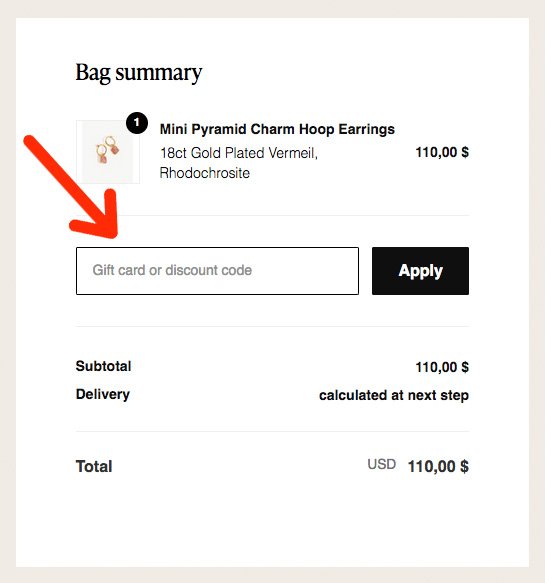The height and width of the screenshot is (583, 545).
Task: Click the black Apply button
Action: tap(420, 271)
